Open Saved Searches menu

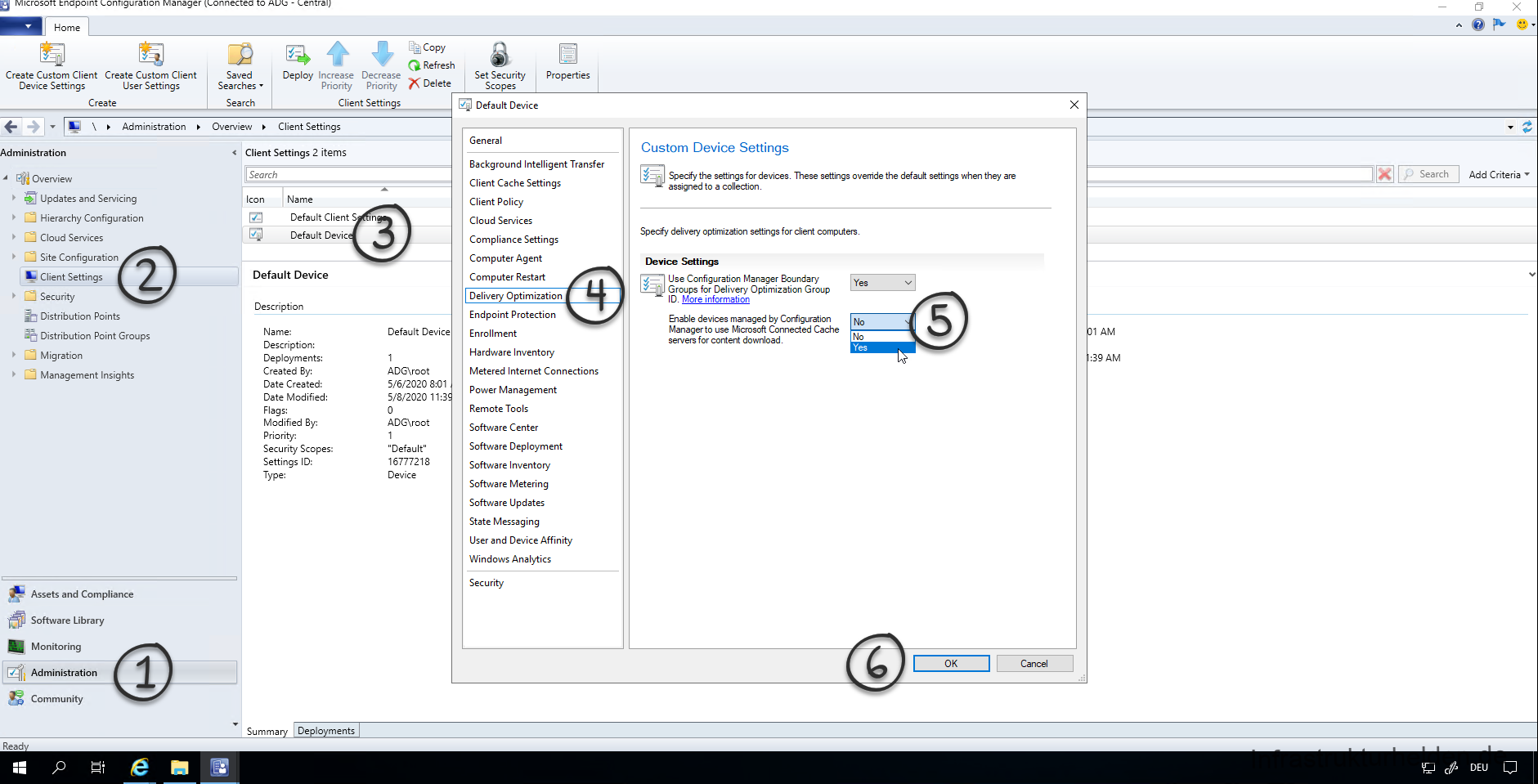240,66
